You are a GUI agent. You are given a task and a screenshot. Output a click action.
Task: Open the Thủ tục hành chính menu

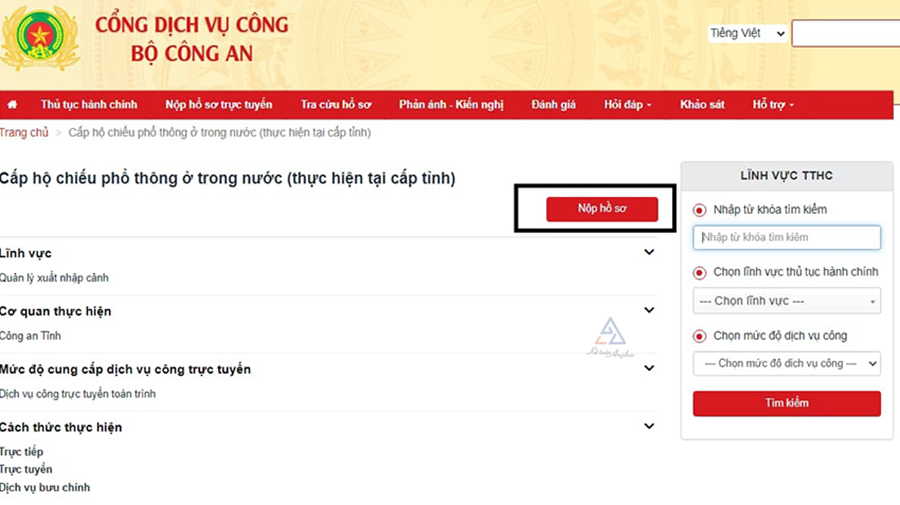[89, 105]
